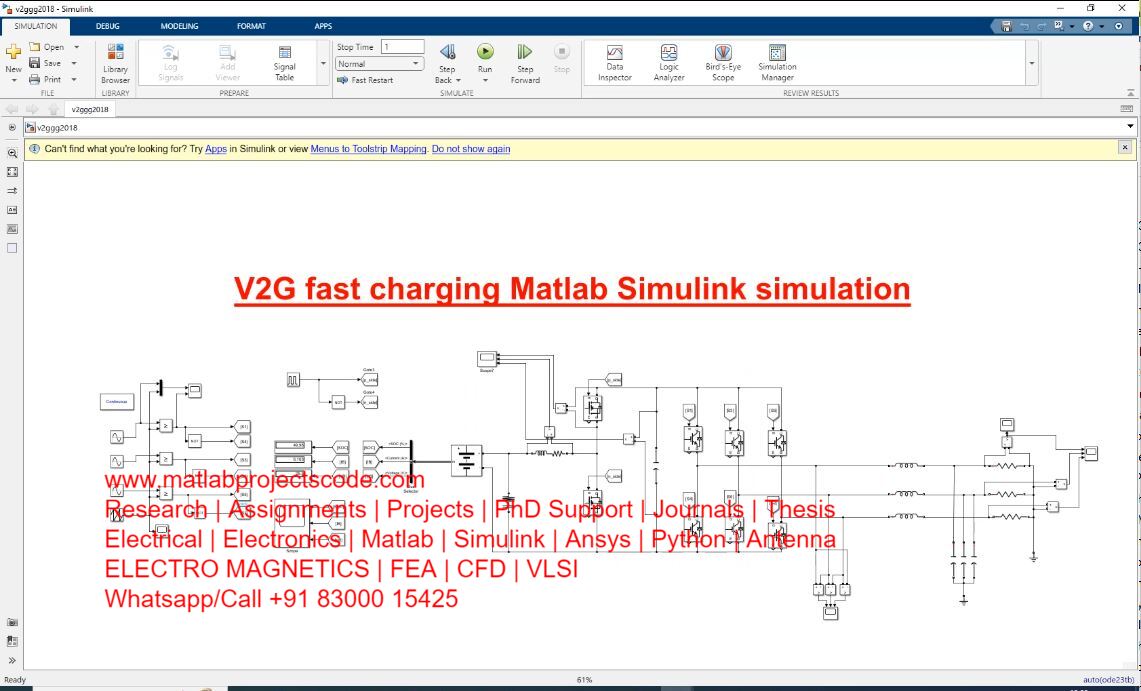
Task: Toggle Fast Restart
Action: tap(365, 80)
